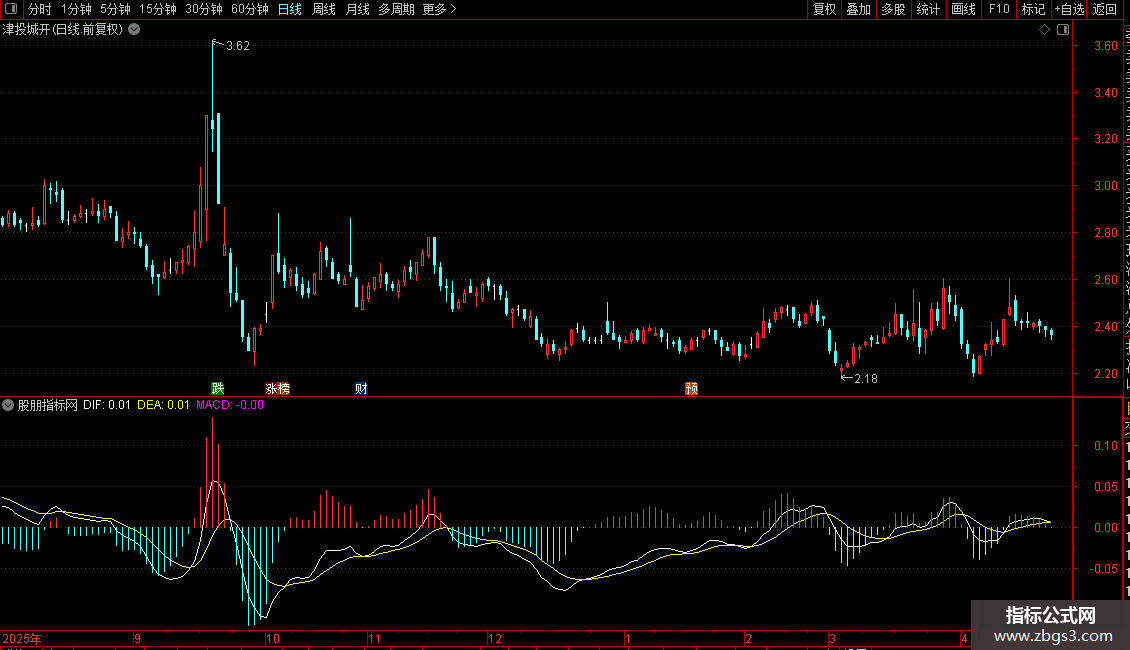The image size is (1130, 650).
Task: Select the 5分钟 period tab
Action: (x=115, y=9)
